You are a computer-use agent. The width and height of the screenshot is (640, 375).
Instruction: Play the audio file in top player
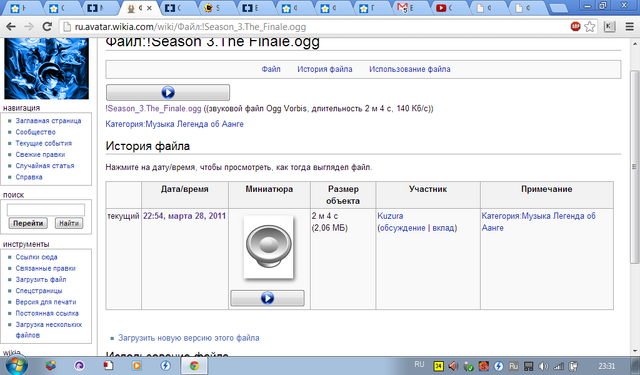pos(168,92)
